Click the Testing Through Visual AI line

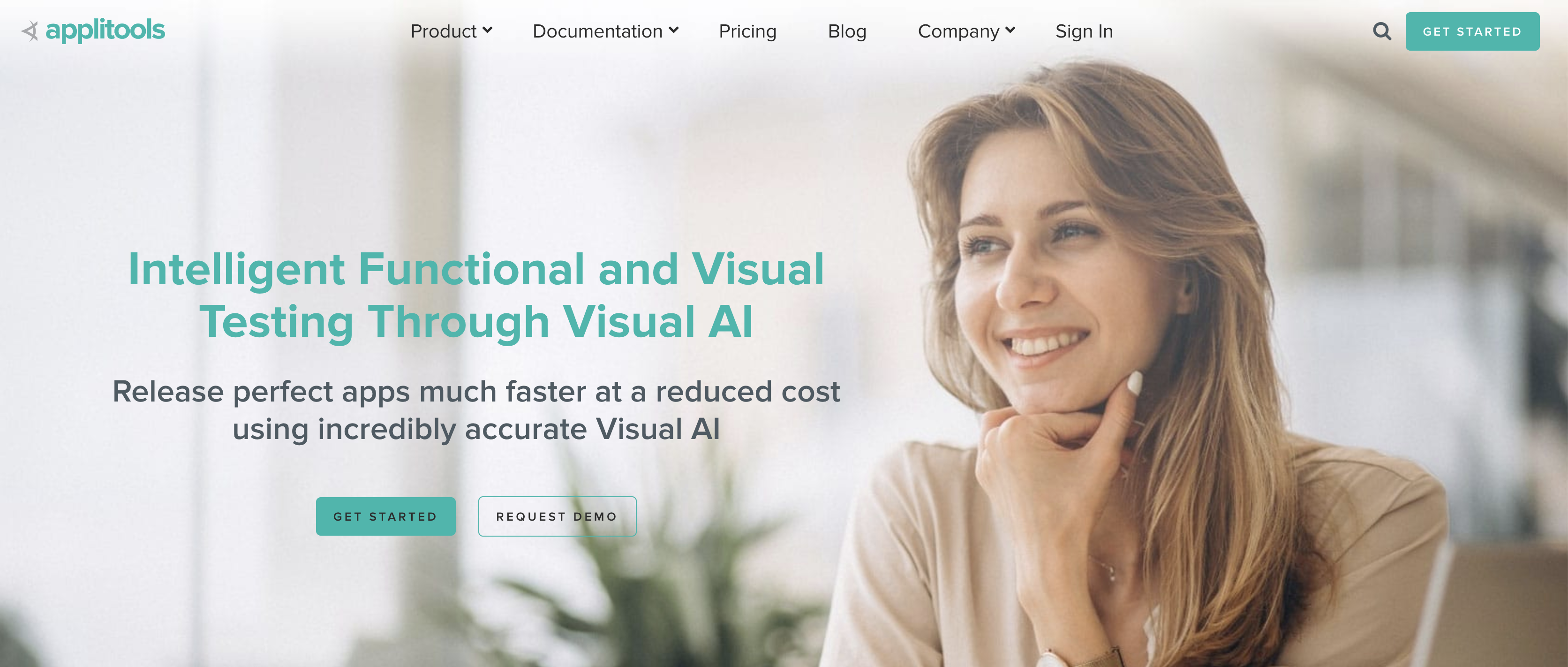pyautogui.click(x=476, y=322)
